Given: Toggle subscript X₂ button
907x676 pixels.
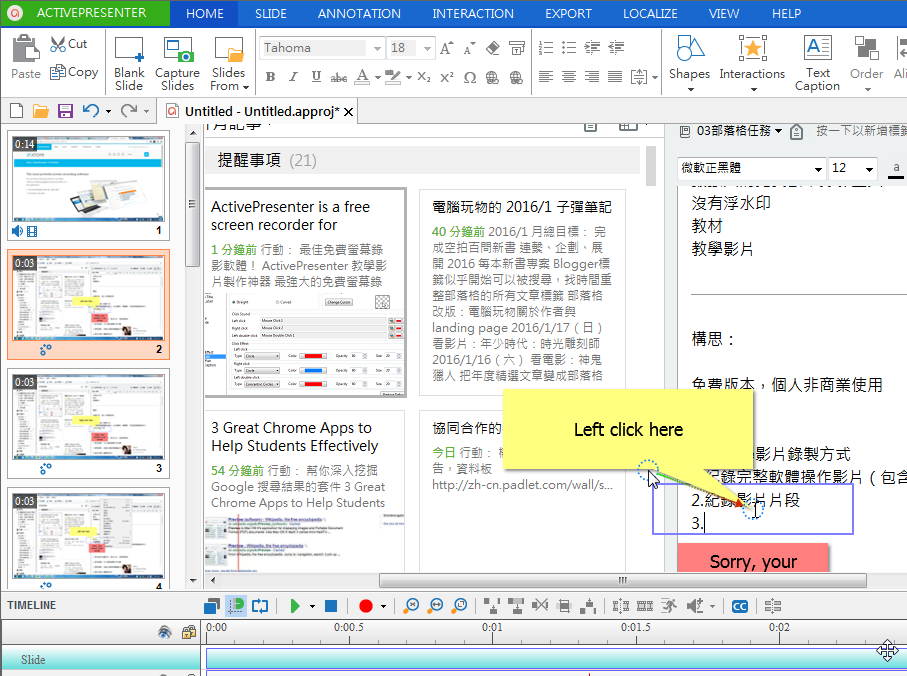Looking at the screenshot, I should pyautogui.click(x=424, y=77).
